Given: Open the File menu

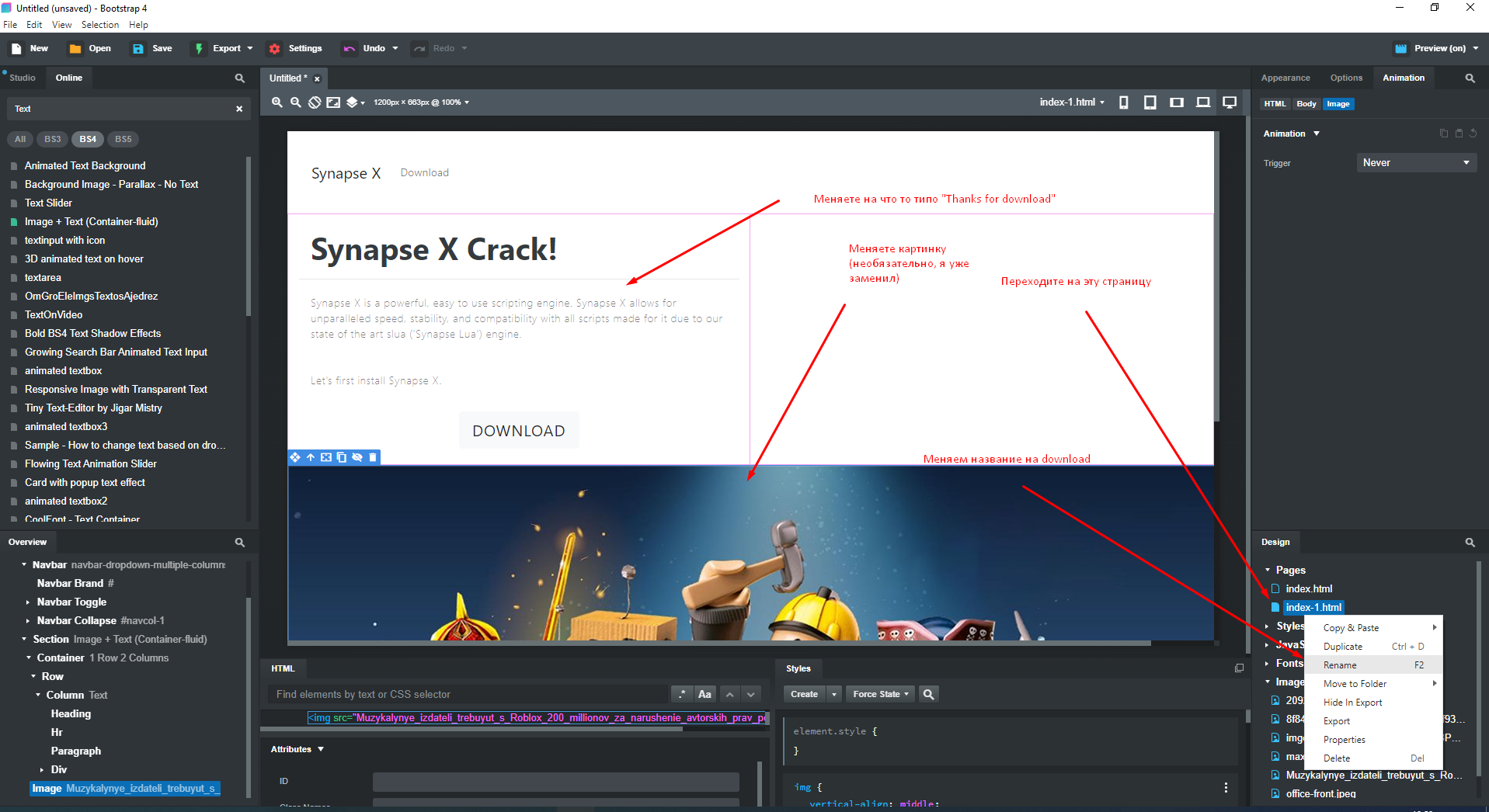Looking at the screenshot, I should 10,25.
